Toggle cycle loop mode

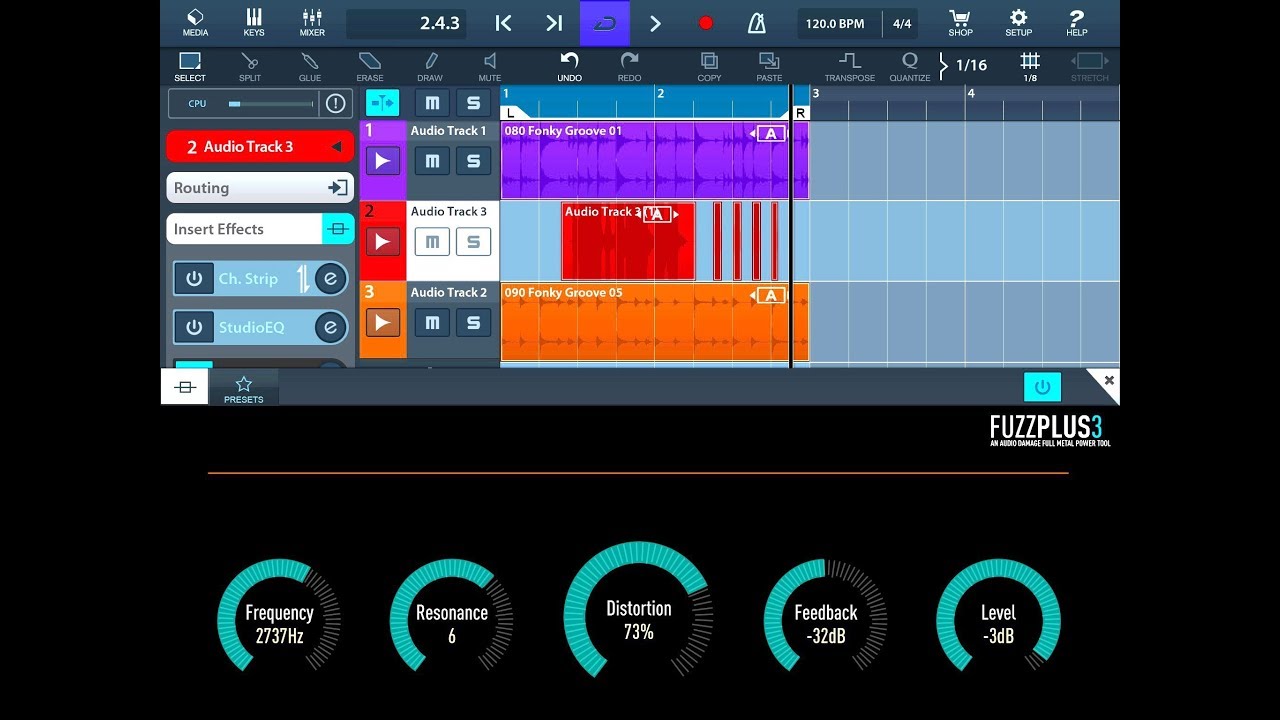(605, 23)
